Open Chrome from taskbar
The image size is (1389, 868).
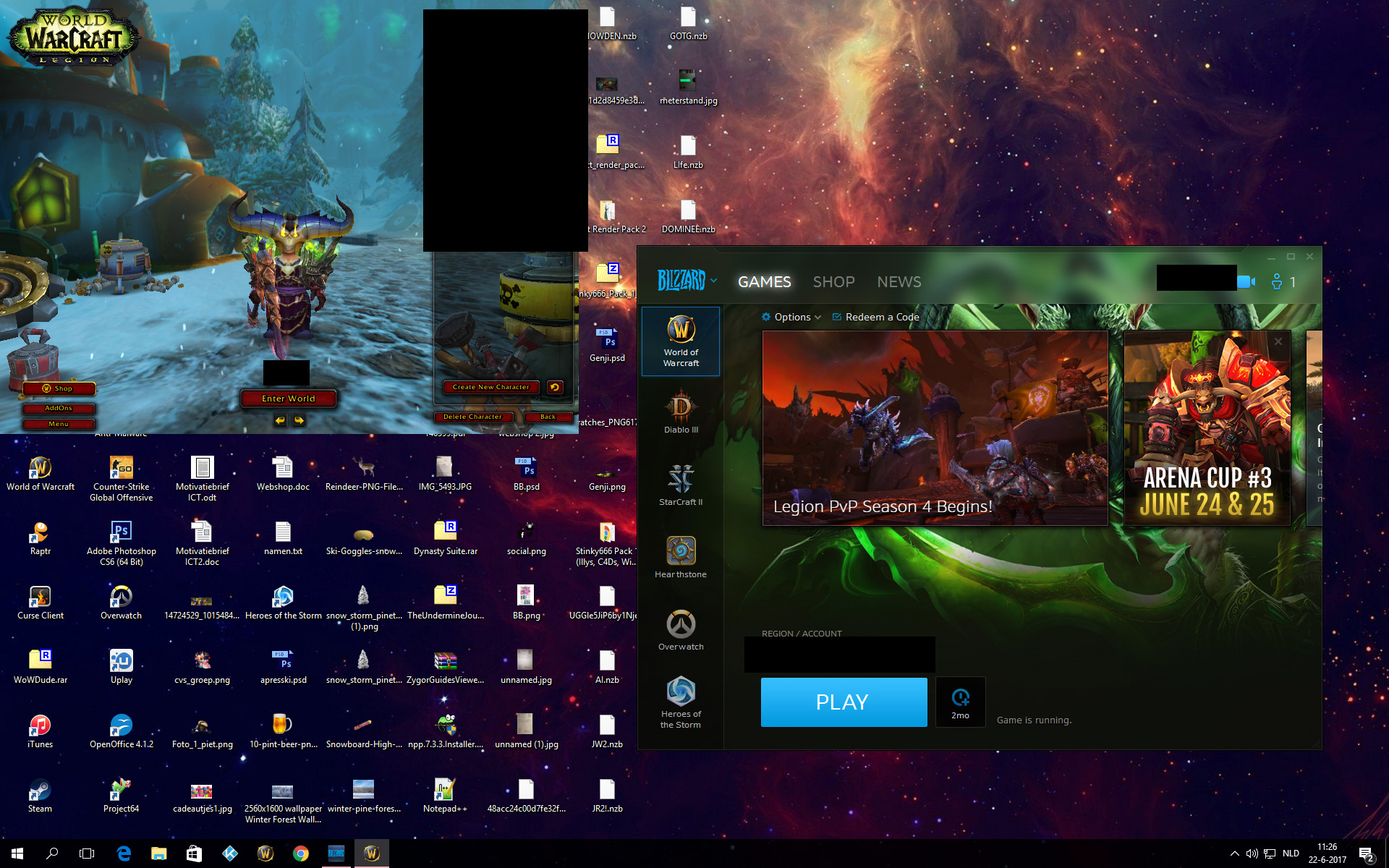[x=300, y=854]
